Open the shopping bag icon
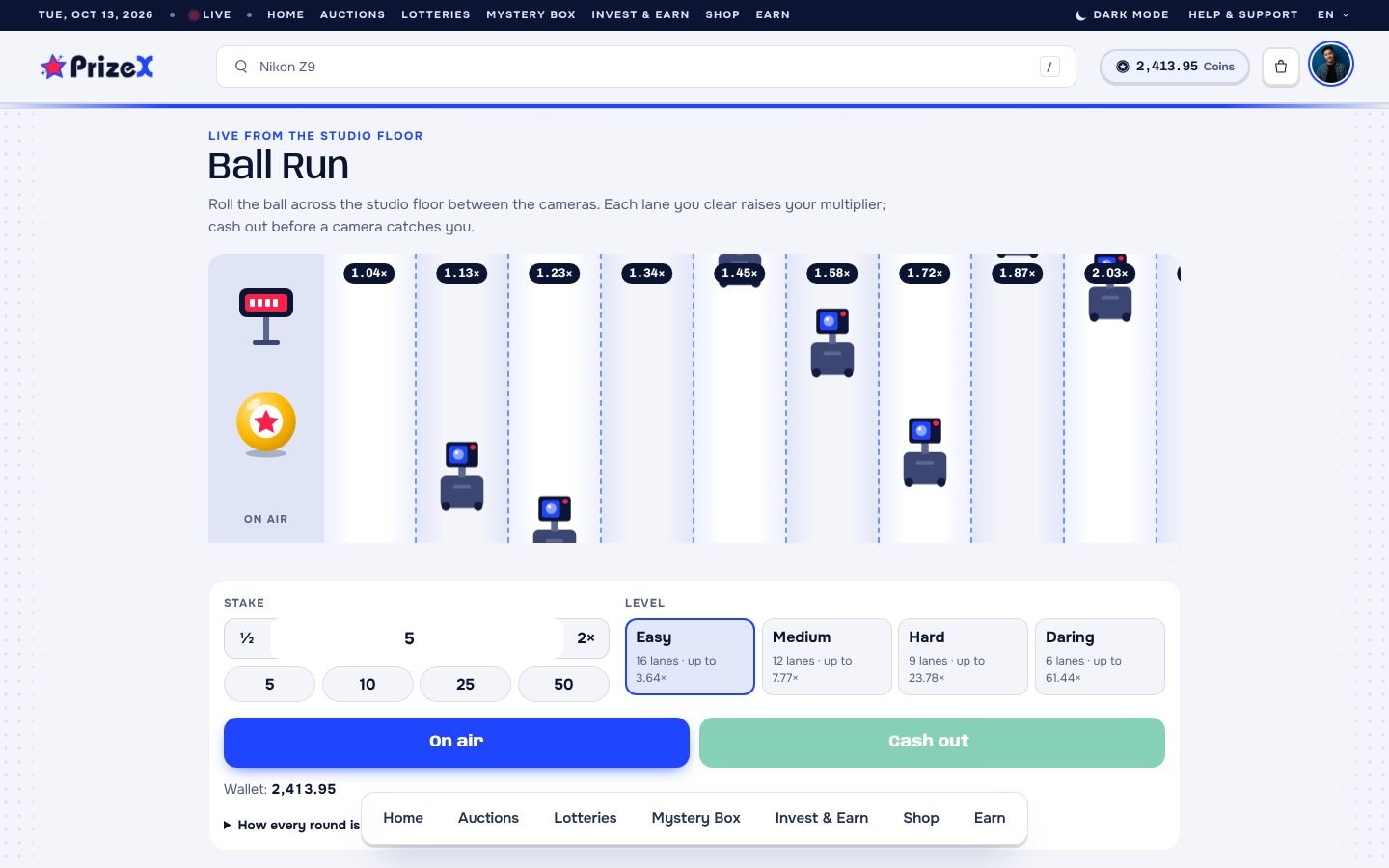 coord(1281,67)
